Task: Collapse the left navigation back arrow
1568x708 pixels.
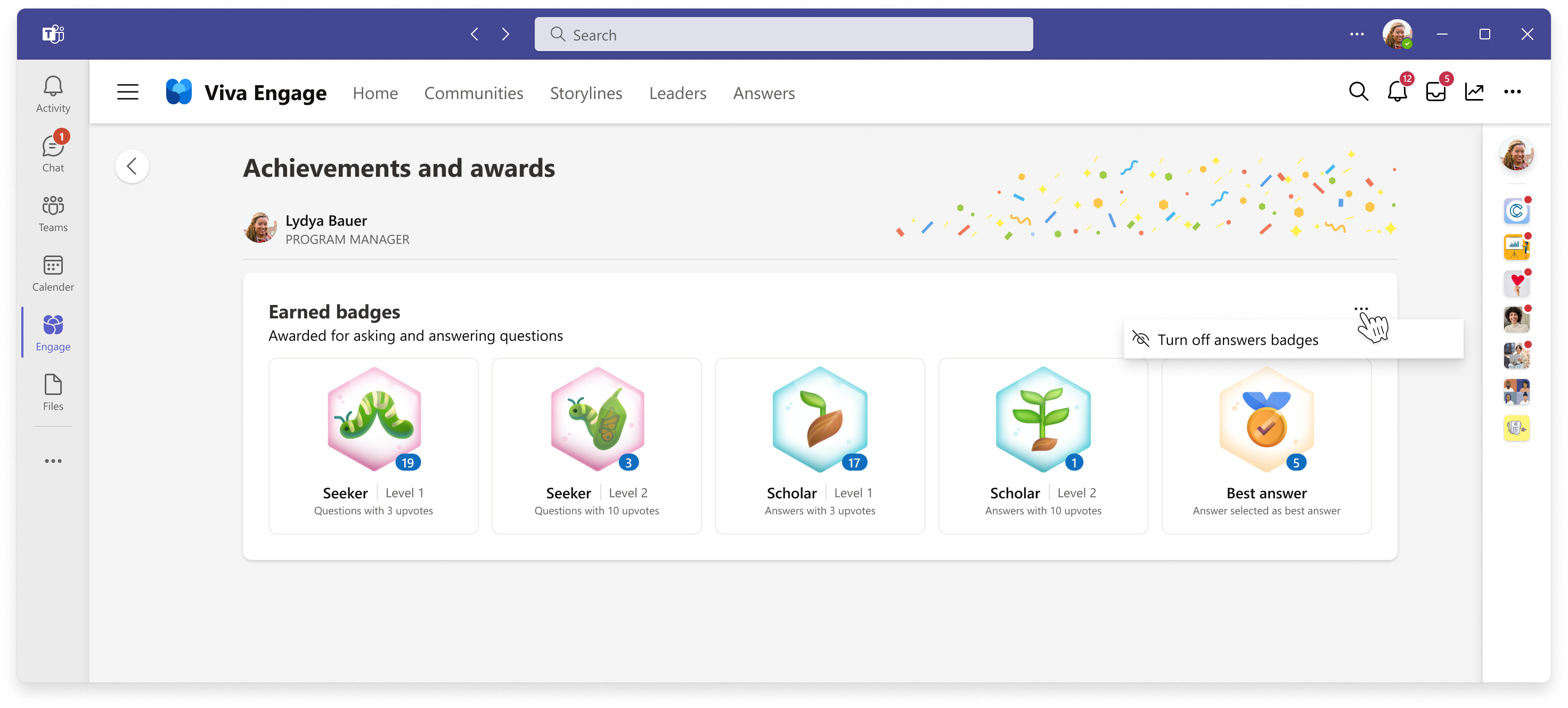Action: tap(131, 166)
